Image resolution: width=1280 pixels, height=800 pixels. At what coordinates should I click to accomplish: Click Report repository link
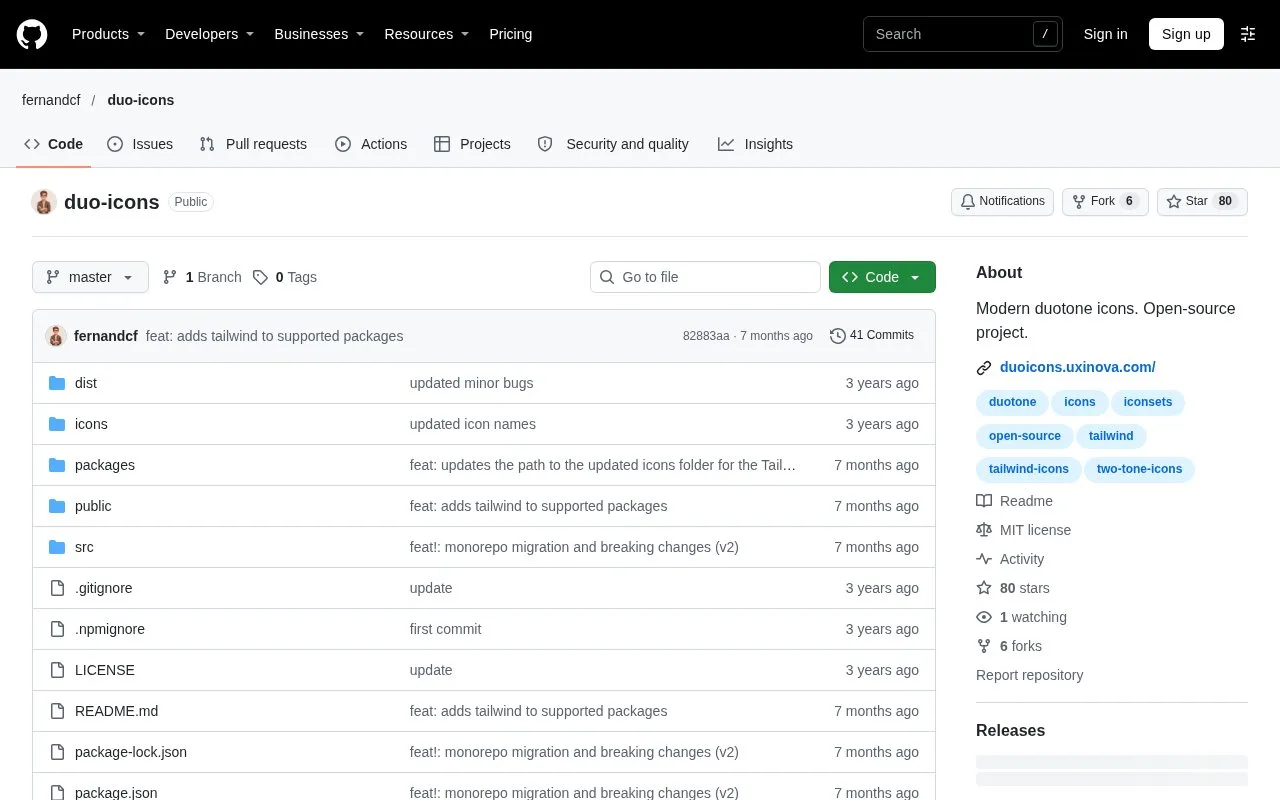pos(1029,675)
